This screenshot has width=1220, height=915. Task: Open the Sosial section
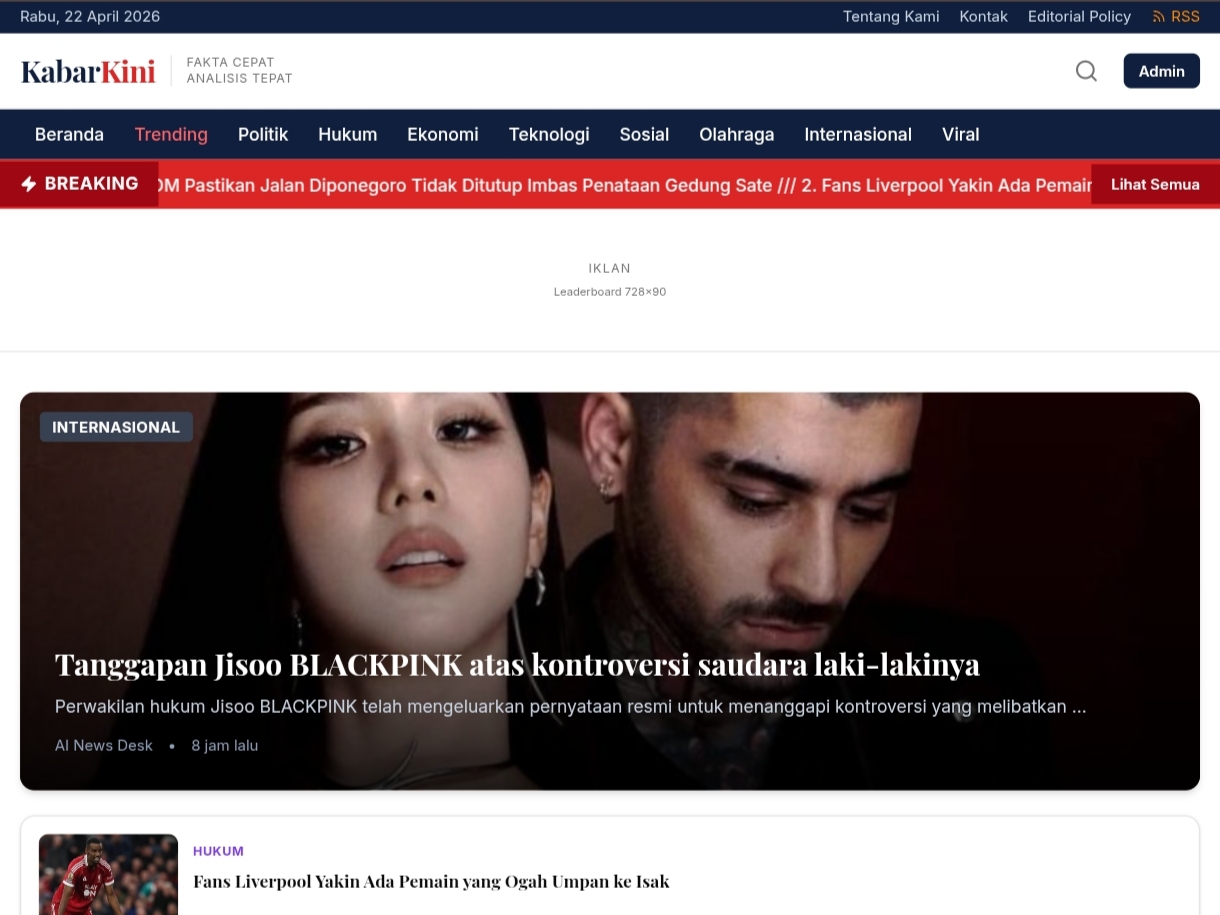644,134
